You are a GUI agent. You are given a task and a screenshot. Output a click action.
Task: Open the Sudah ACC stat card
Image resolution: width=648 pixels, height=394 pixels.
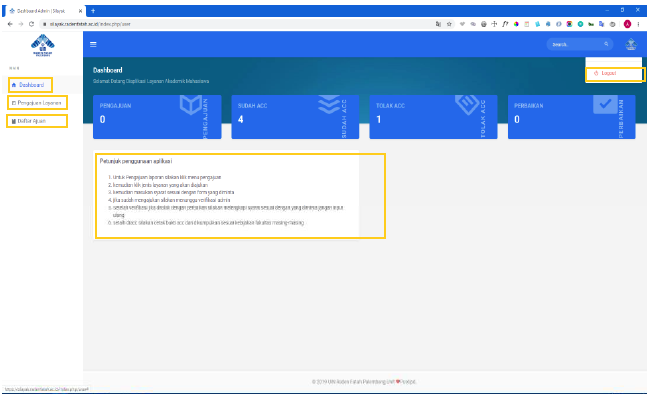point(295,117)
